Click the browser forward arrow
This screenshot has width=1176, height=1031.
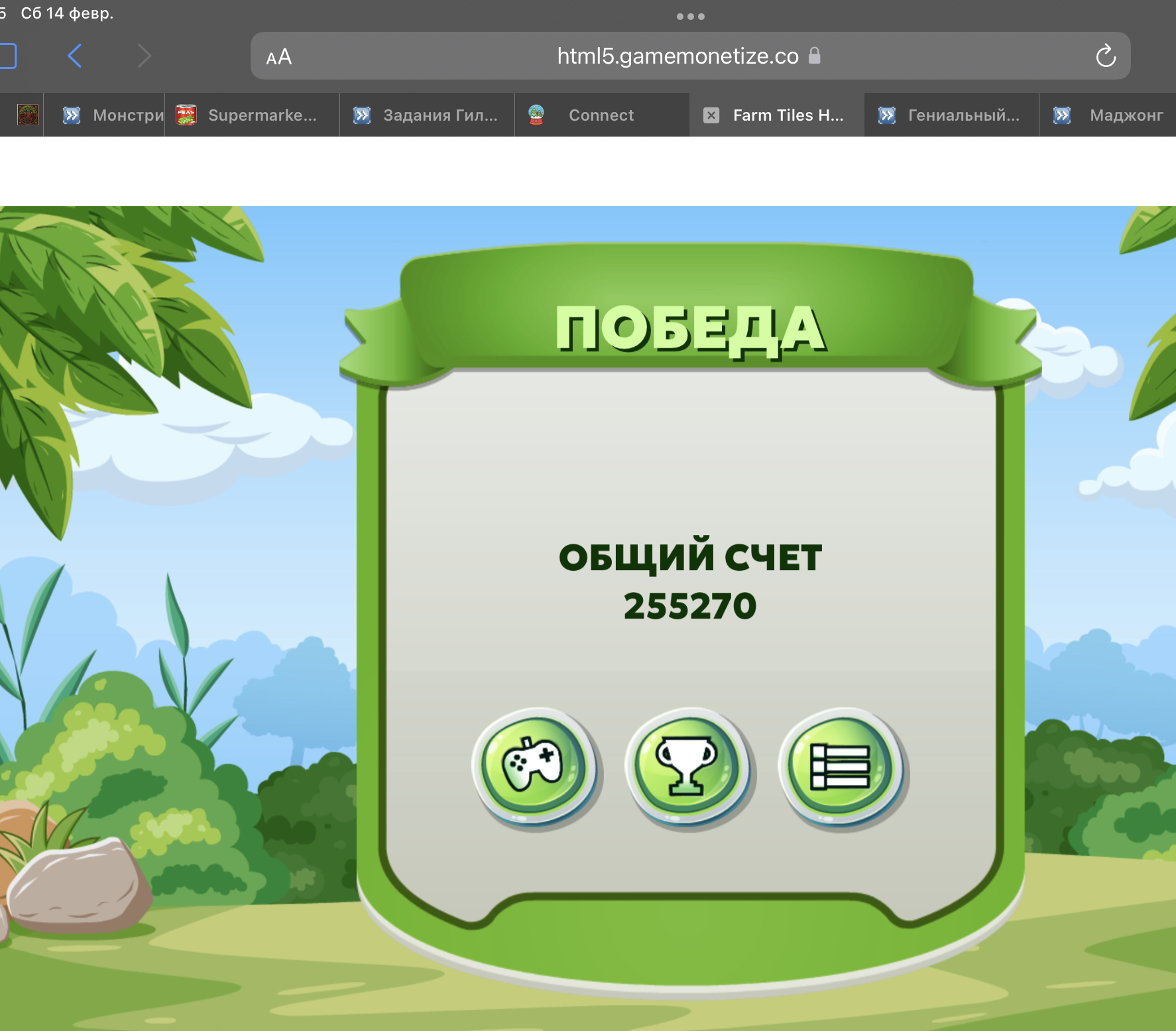coord(144,56)
